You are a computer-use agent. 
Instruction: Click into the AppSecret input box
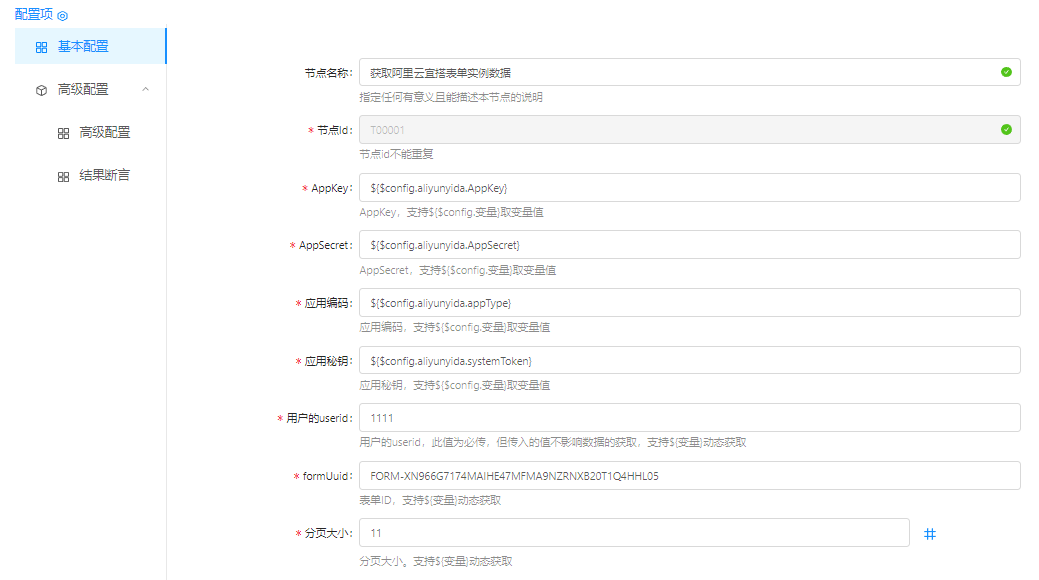(689, 245)
